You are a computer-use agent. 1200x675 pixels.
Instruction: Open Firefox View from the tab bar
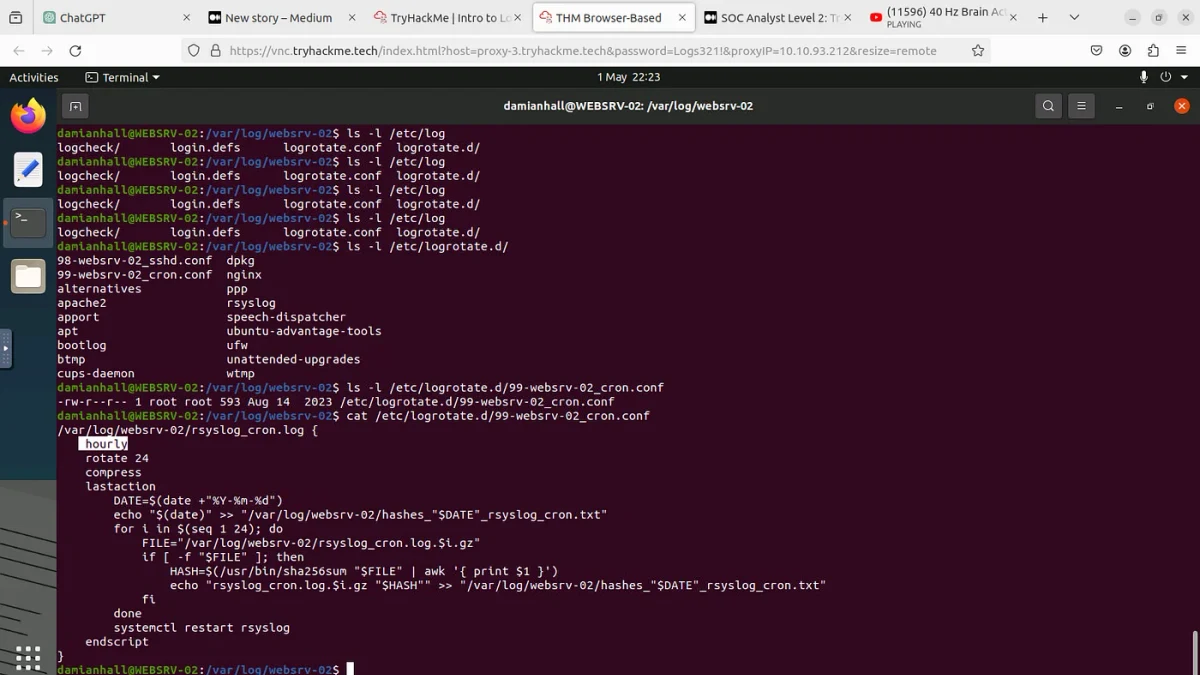pyautogui.click(x=15, y=18)
